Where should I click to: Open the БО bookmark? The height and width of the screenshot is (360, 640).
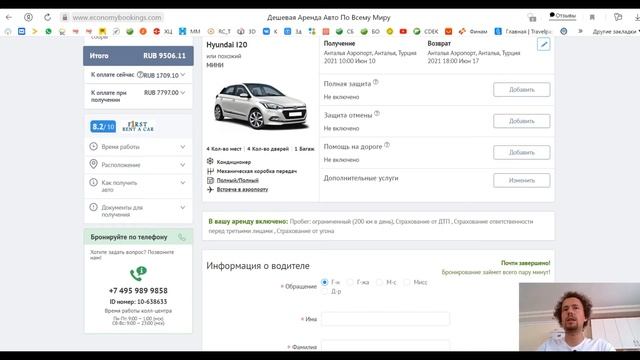pyautogui.click(x=370, y=31)
